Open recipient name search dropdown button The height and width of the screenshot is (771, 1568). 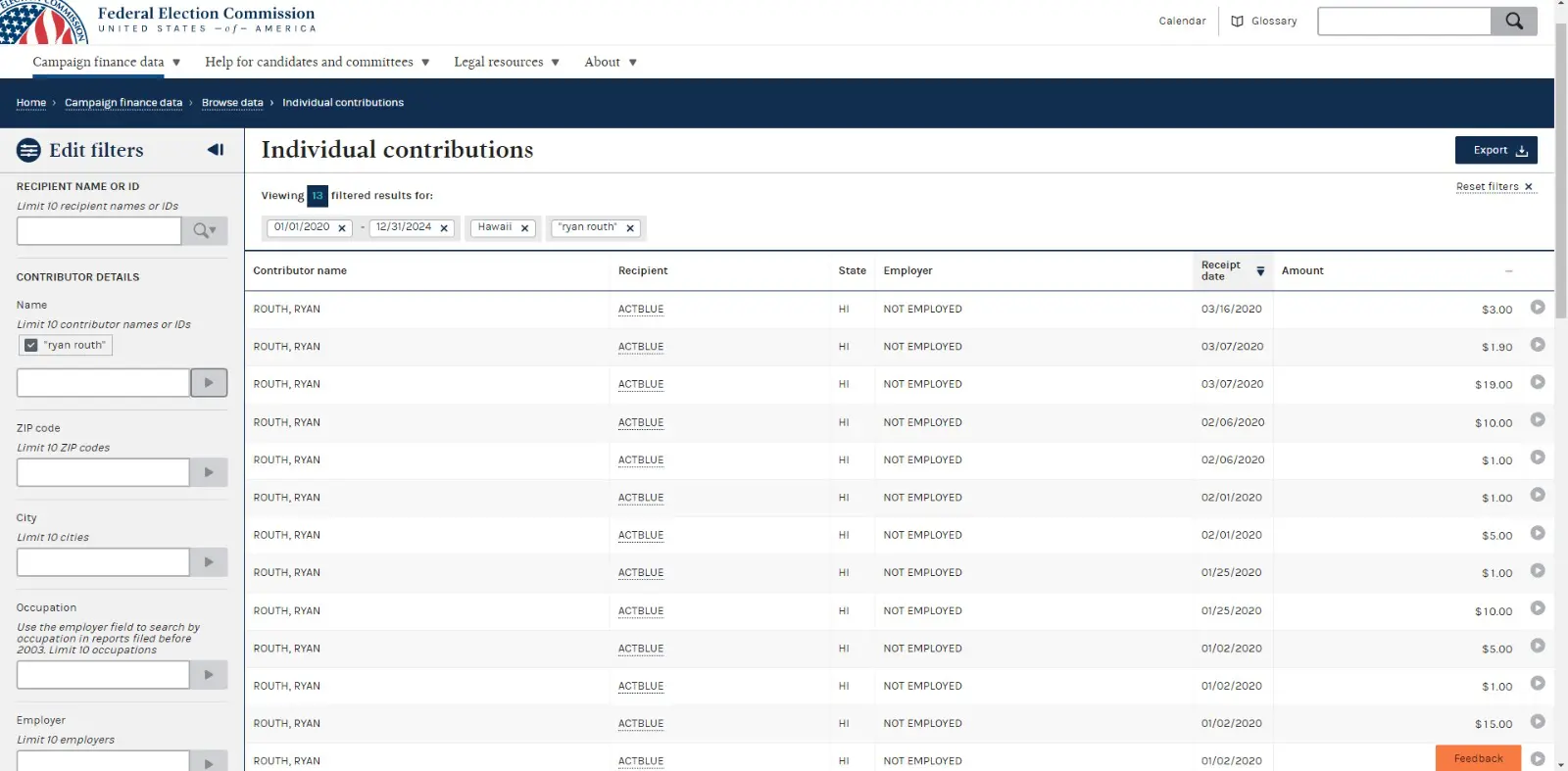coord(205,231)
